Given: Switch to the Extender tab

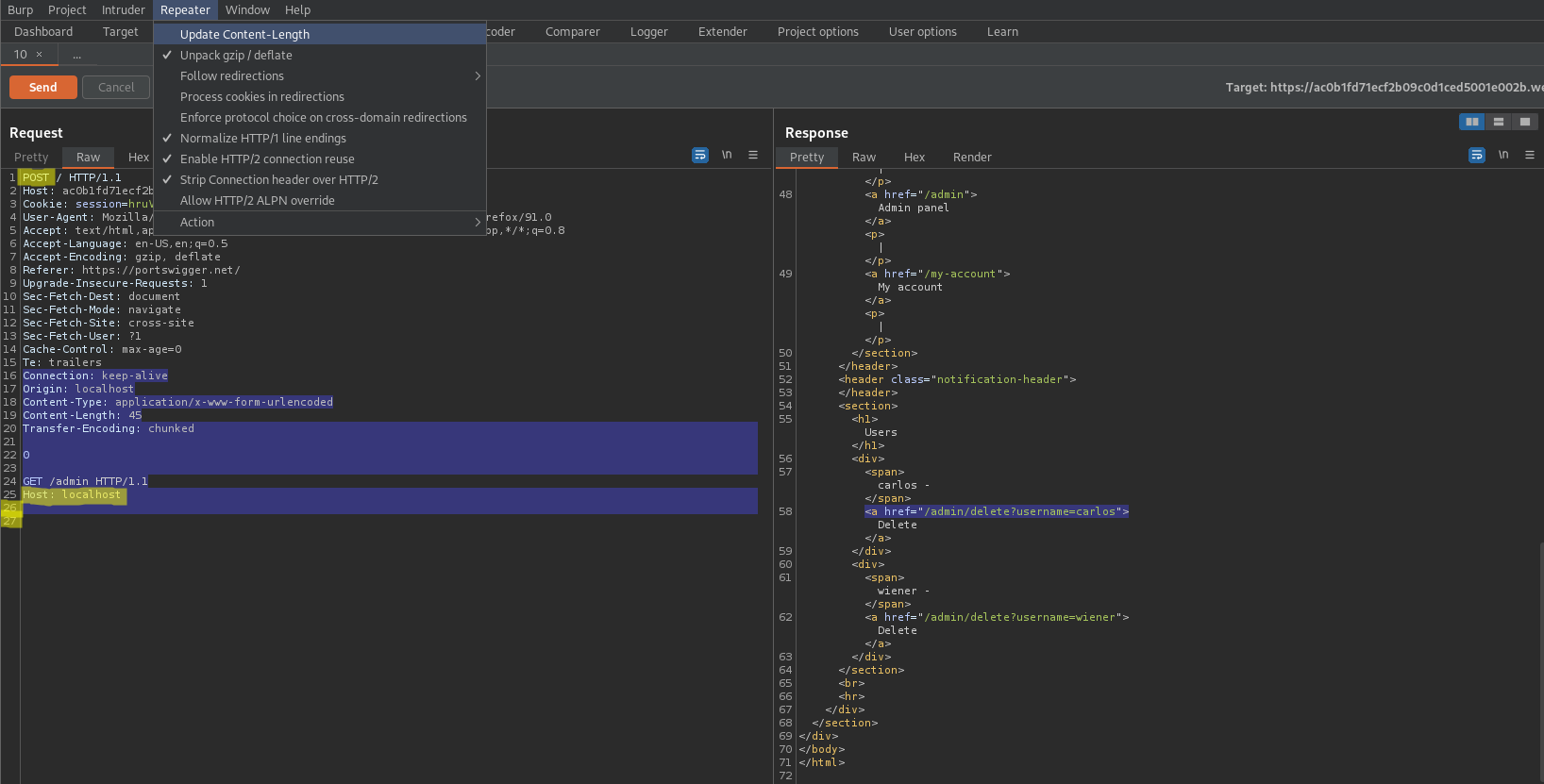Looking at the screenshot, I should 723,31.
